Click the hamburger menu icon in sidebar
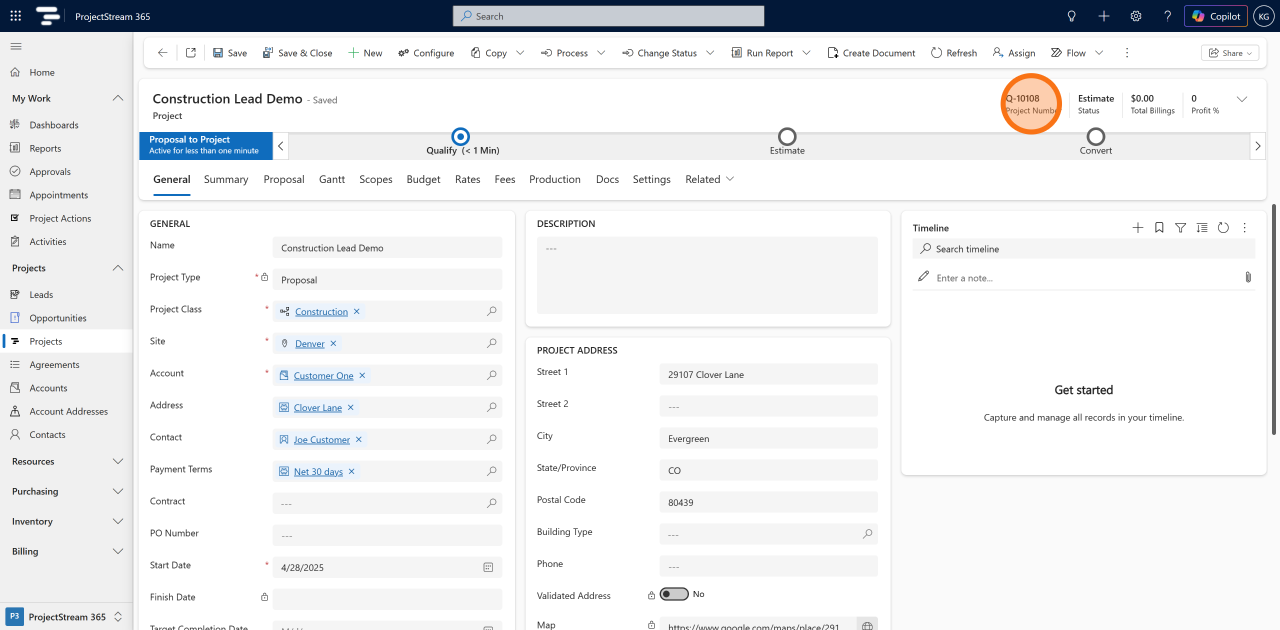Screen dimensions: 1280x630 16,46
